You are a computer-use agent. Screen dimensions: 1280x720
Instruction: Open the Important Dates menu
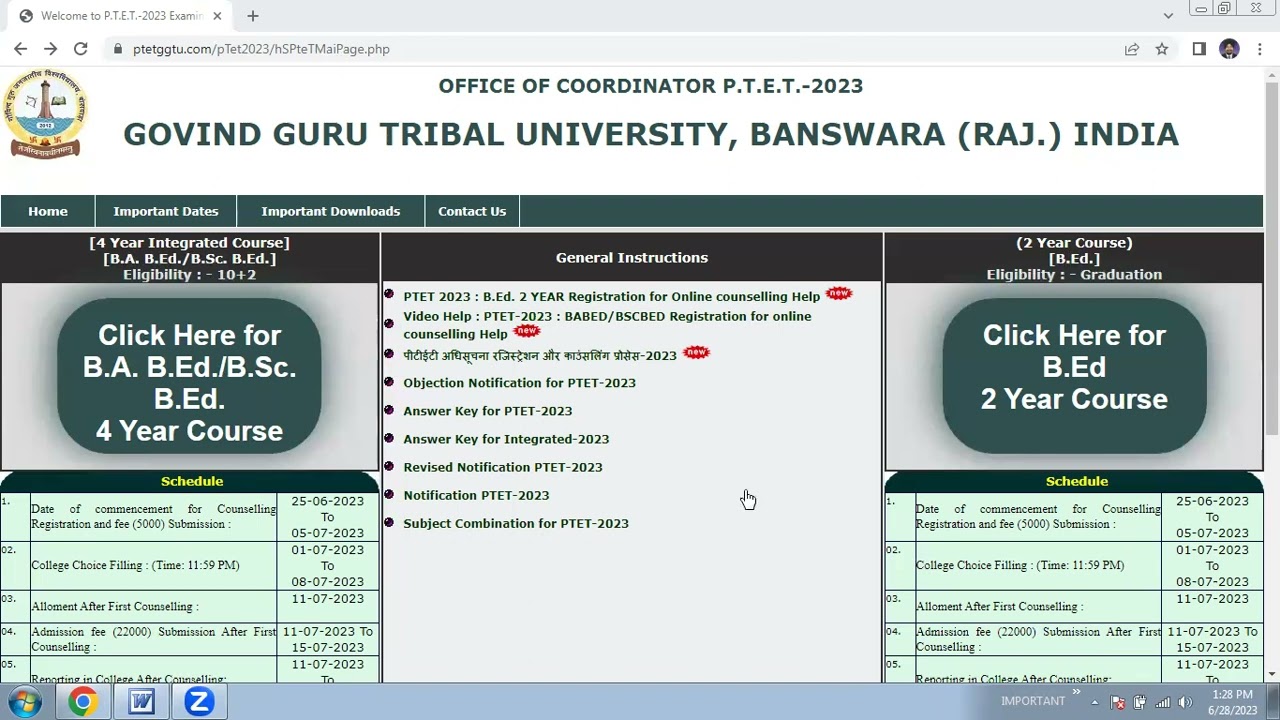point(166,211)
